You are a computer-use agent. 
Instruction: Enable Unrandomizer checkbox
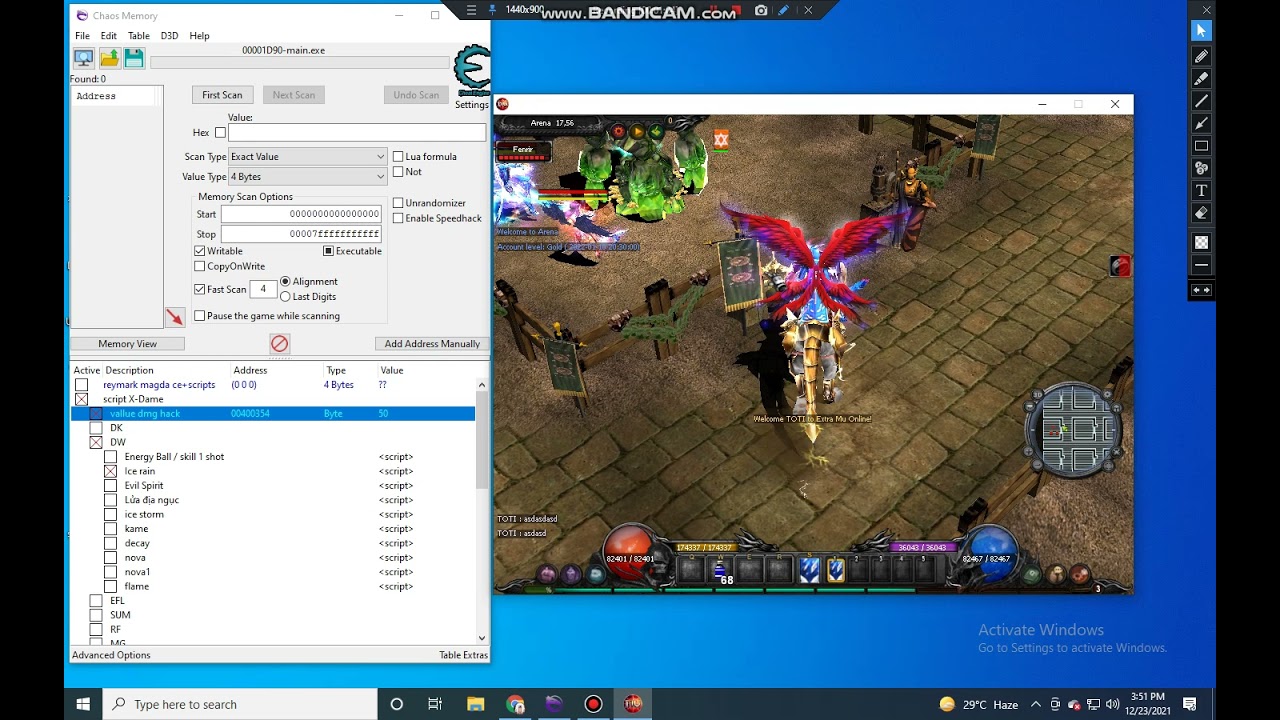398,203
